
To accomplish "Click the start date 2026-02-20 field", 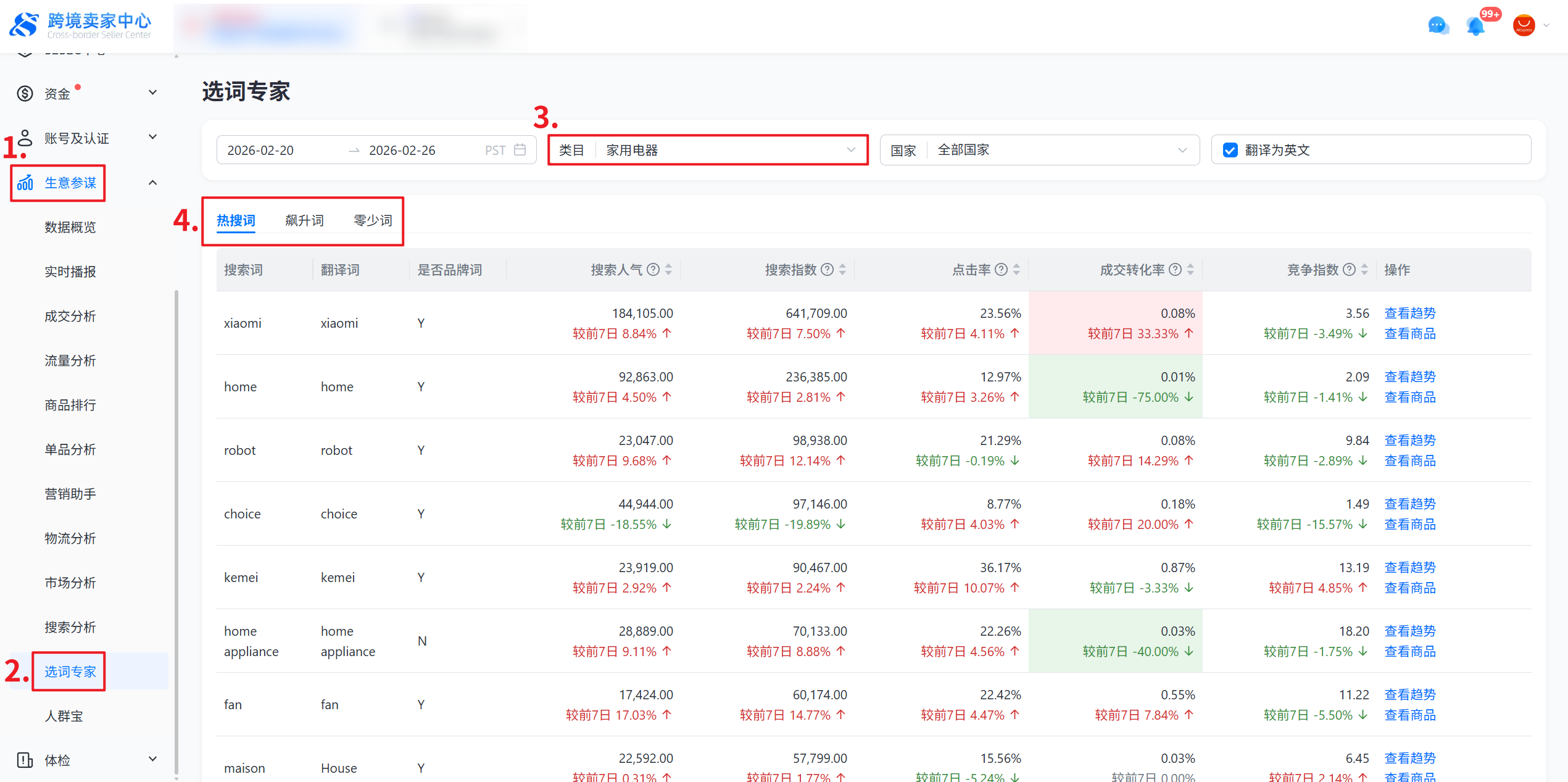I will [260, 150].
